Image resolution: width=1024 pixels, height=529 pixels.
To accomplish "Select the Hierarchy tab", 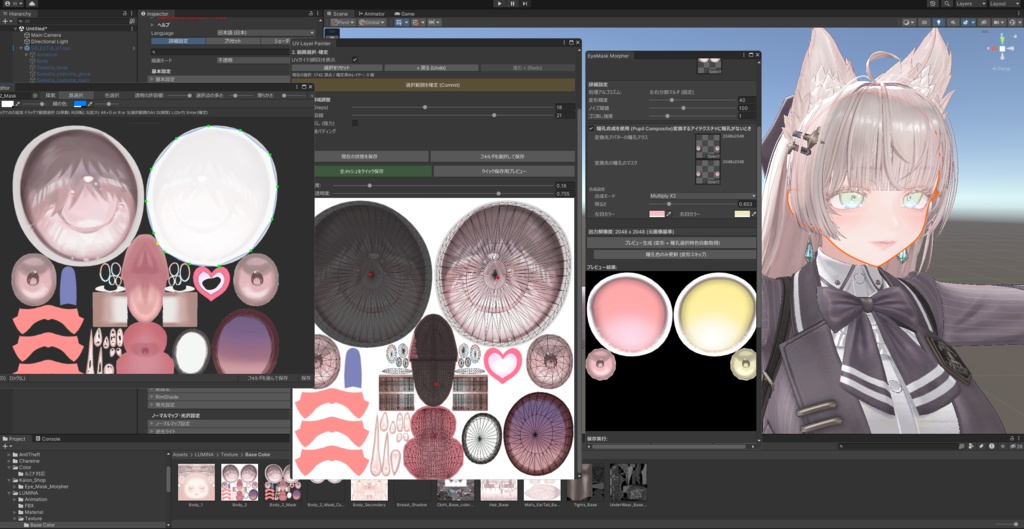I will (x=20, y=14).
